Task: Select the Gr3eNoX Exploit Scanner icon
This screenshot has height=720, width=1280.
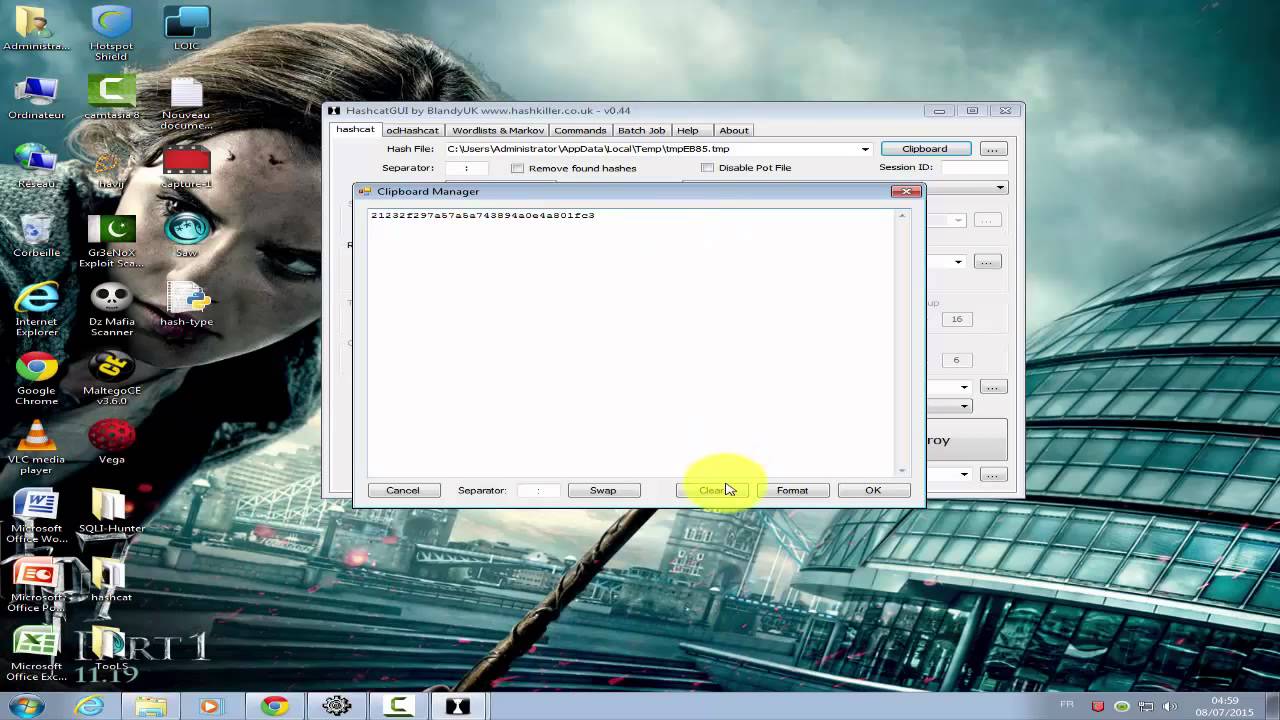Action: click(111, 240)
